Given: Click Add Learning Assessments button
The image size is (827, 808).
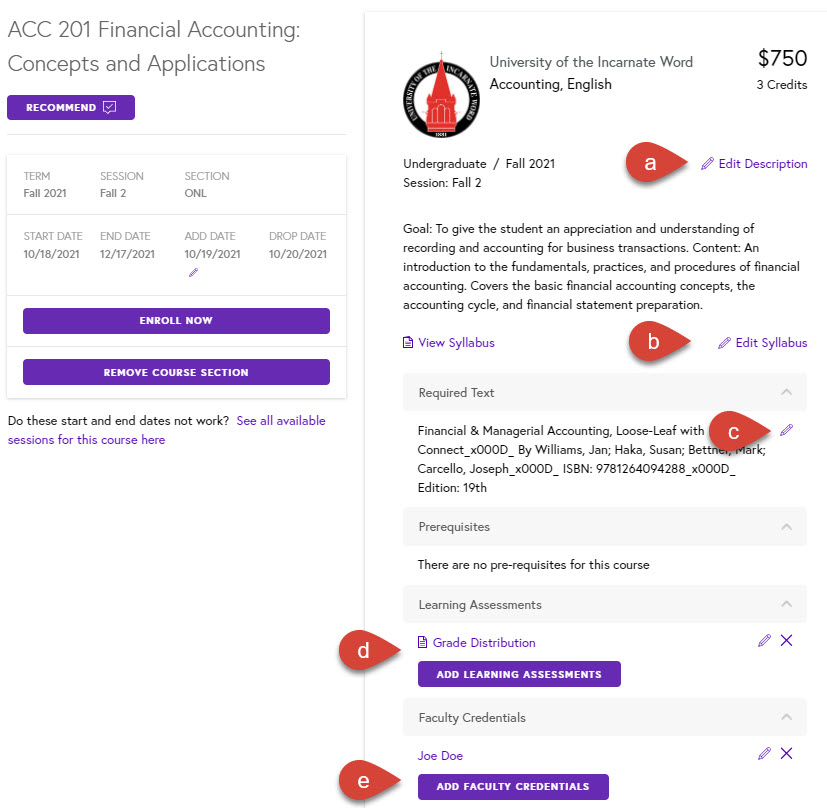Looking at the screenshot, I should tap(519, 674).
